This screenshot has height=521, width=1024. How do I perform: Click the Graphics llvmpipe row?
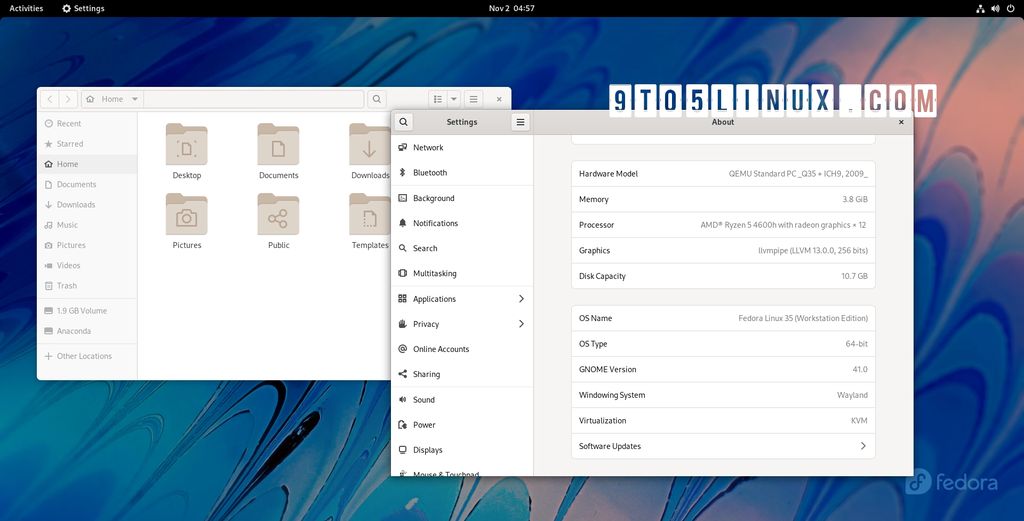click(723, 251)
